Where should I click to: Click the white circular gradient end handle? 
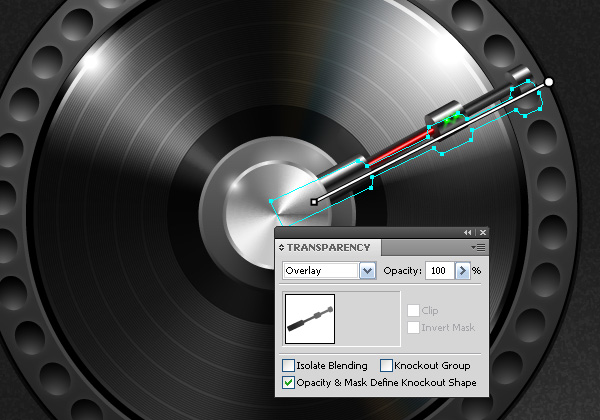click(x=549, y=82)
